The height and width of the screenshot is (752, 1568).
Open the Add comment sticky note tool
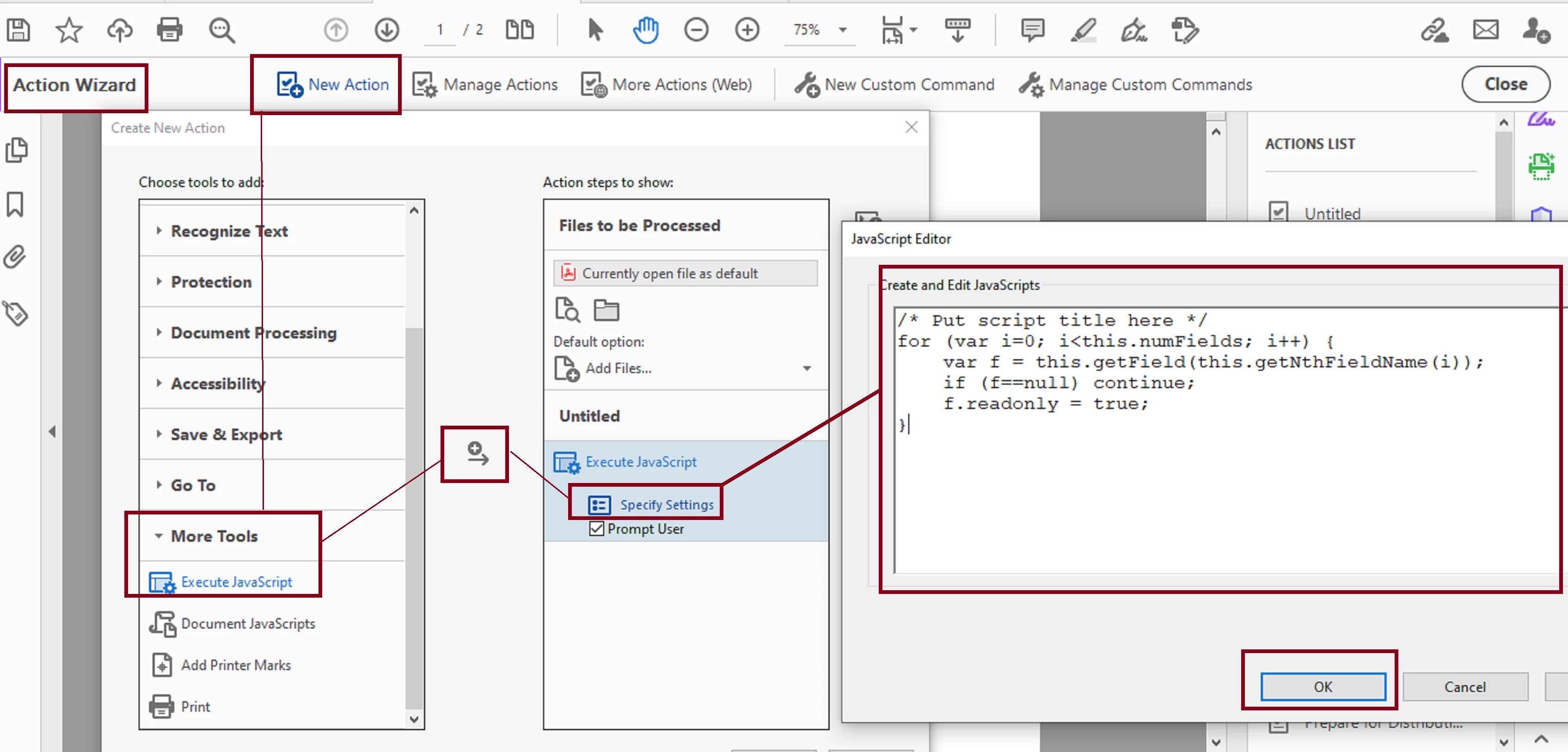[1032, 29]
